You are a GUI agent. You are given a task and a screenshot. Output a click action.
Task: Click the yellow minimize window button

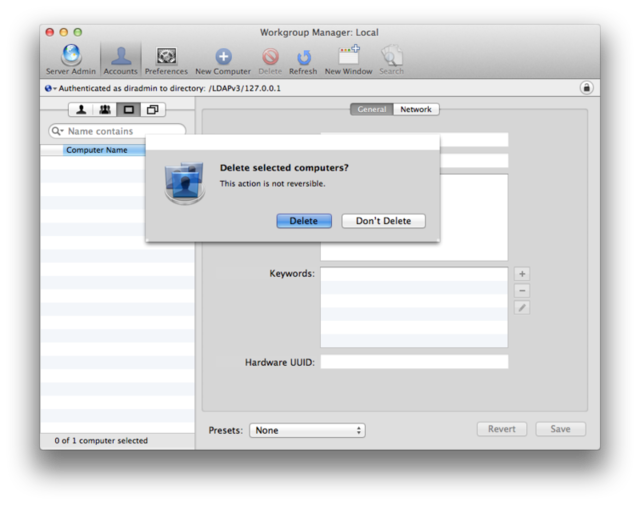(64, 32)
